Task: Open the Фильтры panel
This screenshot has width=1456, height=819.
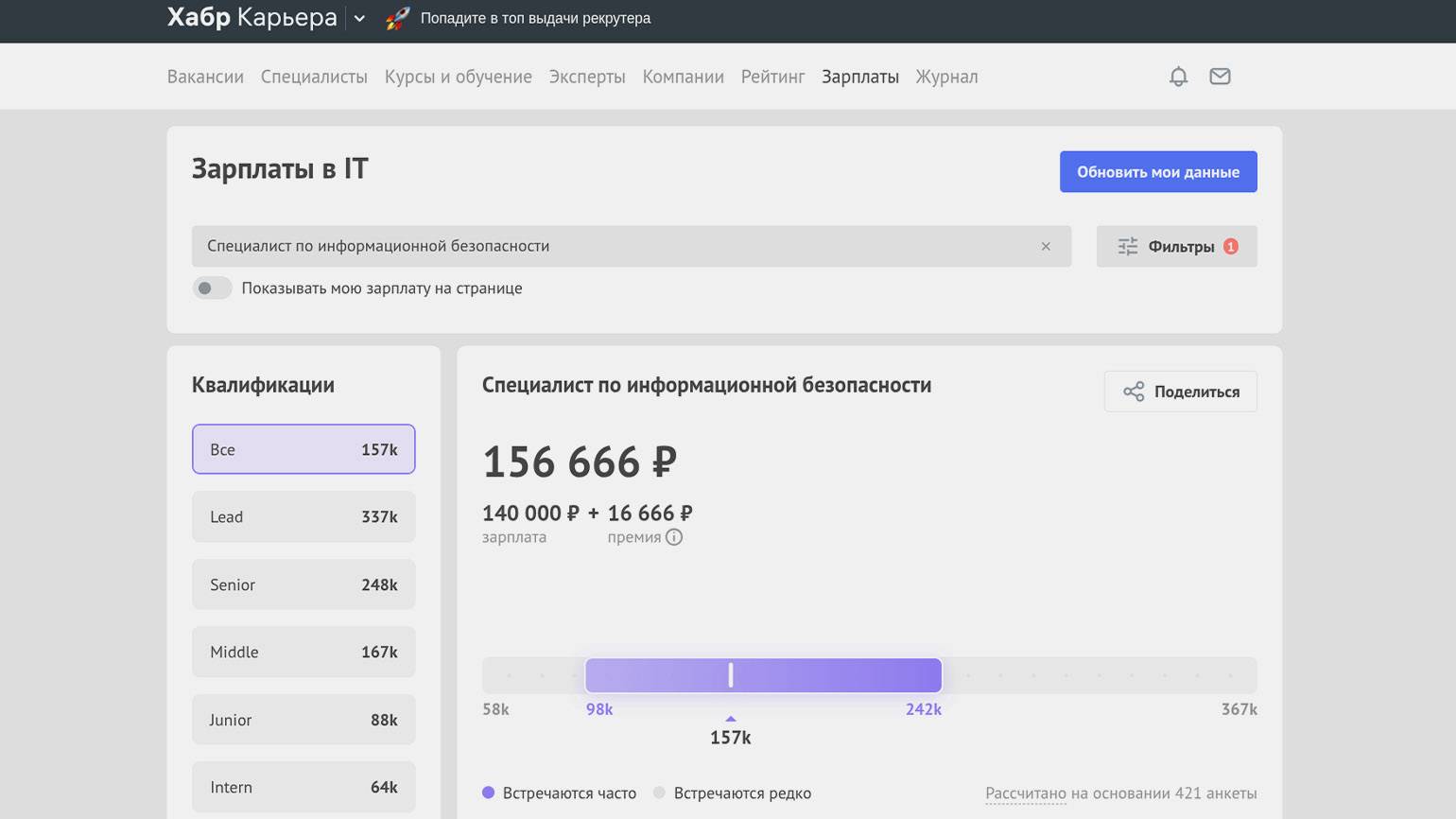Action: pyautogui.click(x=1176, y=246)
